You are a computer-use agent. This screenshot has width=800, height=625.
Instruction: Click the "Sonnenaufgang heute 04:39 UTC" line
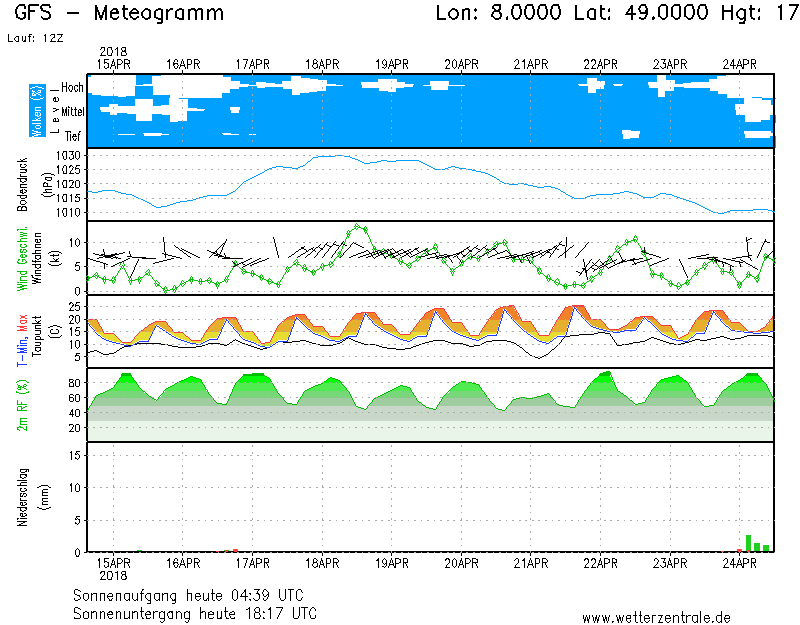coord(188,596)
